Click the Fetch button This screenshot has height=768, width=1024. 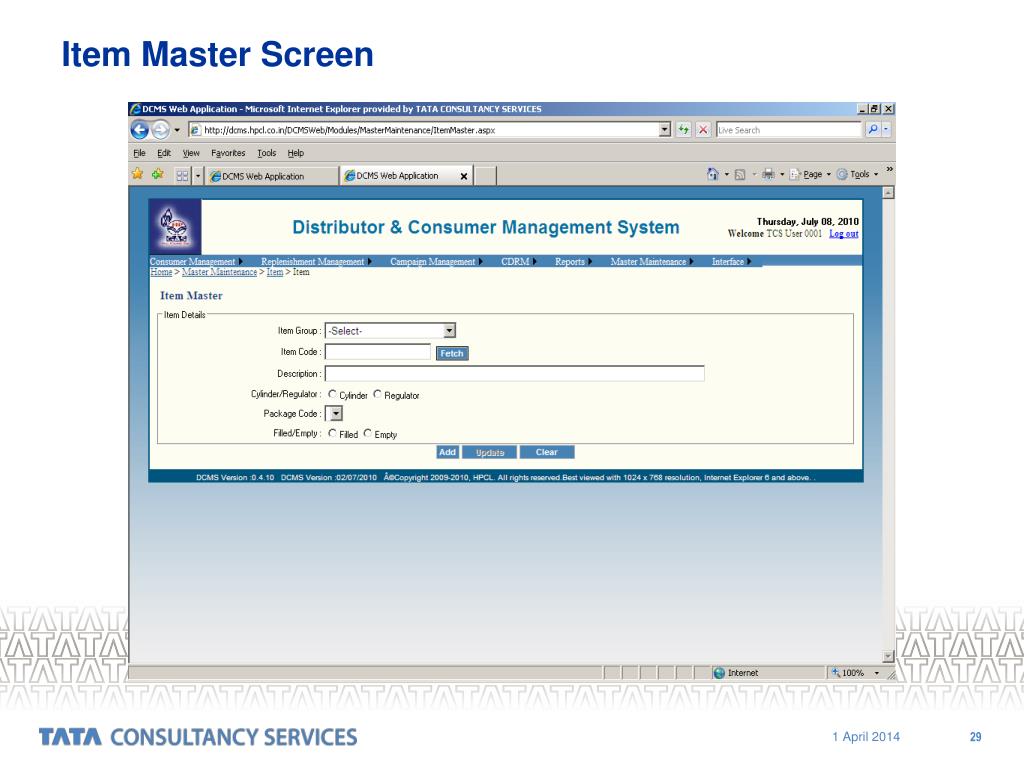452,353
